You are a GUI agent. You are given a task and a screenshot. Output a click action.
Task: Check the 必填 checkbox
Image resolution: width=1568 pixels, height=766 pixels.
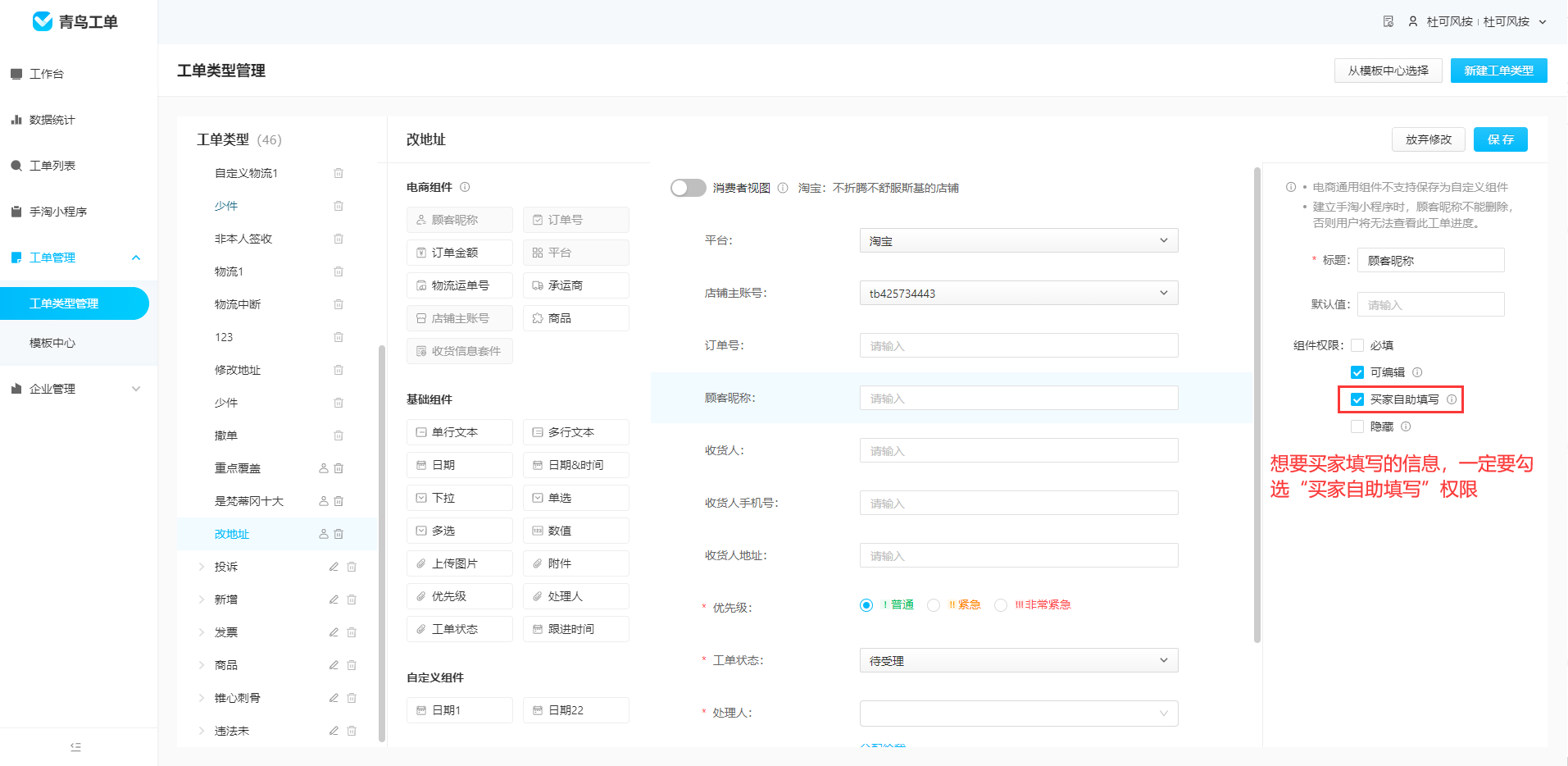pos(1357,345)
